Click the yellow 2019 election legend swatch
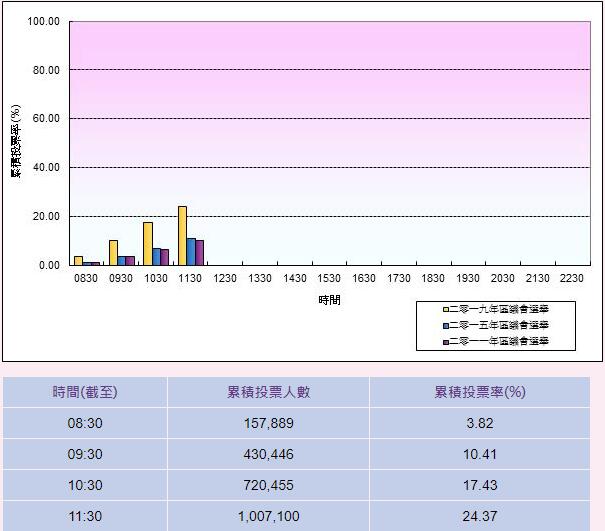 447,308
